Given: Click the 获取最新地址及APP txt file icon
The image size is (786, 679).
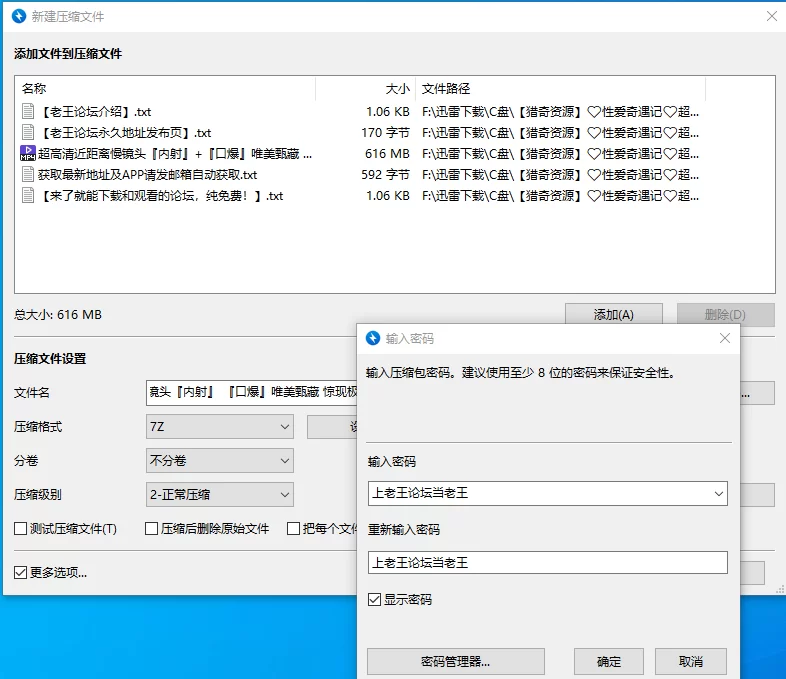Looking at the screenshot, I should [x=28, y=174].
